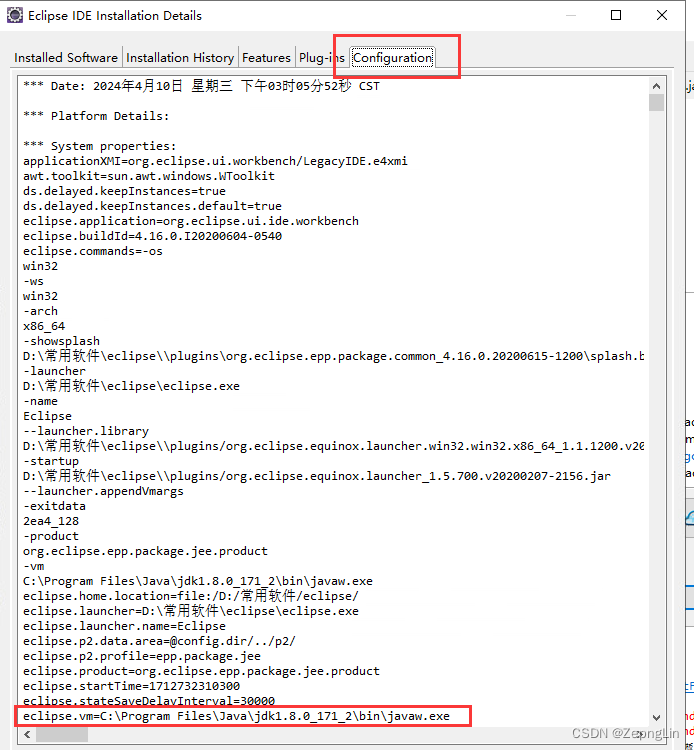
Task: Click the vertical scrollbar up arrow
Action: click(x=656, y=86)
